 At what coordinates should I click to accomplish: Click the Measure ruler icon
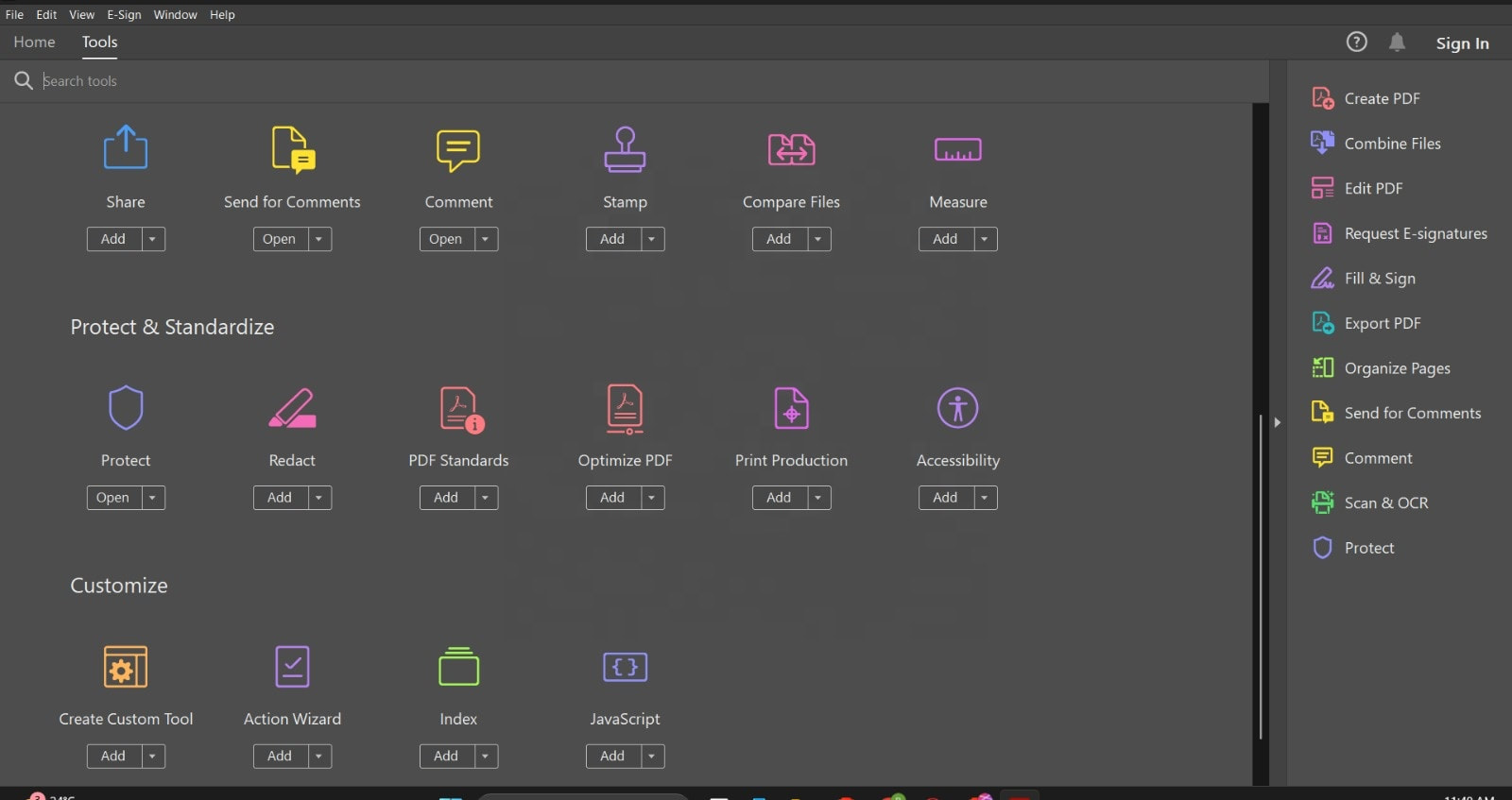click(957, 149)
